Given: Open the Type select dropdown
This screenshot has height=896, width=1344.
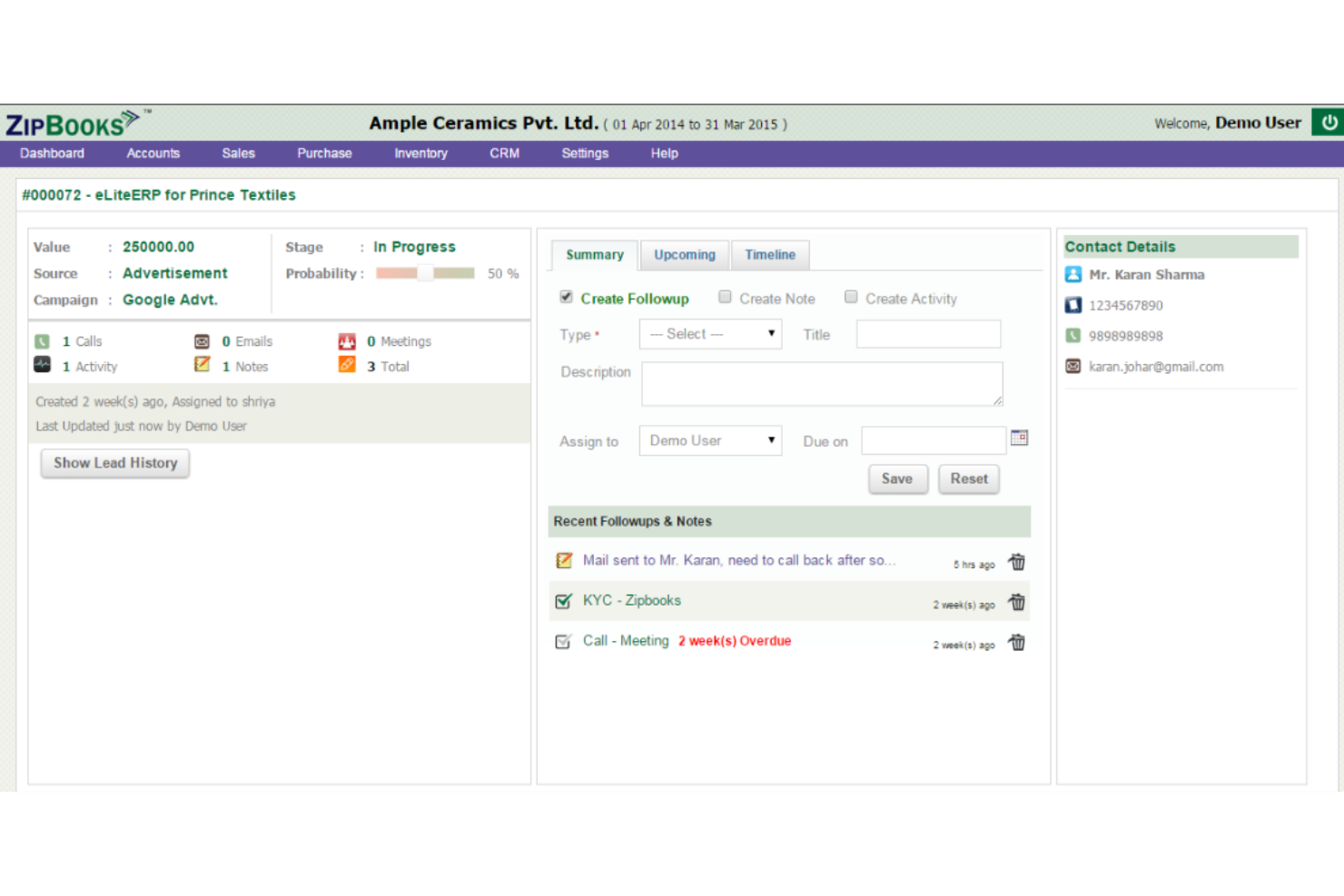Looking at the screenshot, I should click(x=710, y=334).
